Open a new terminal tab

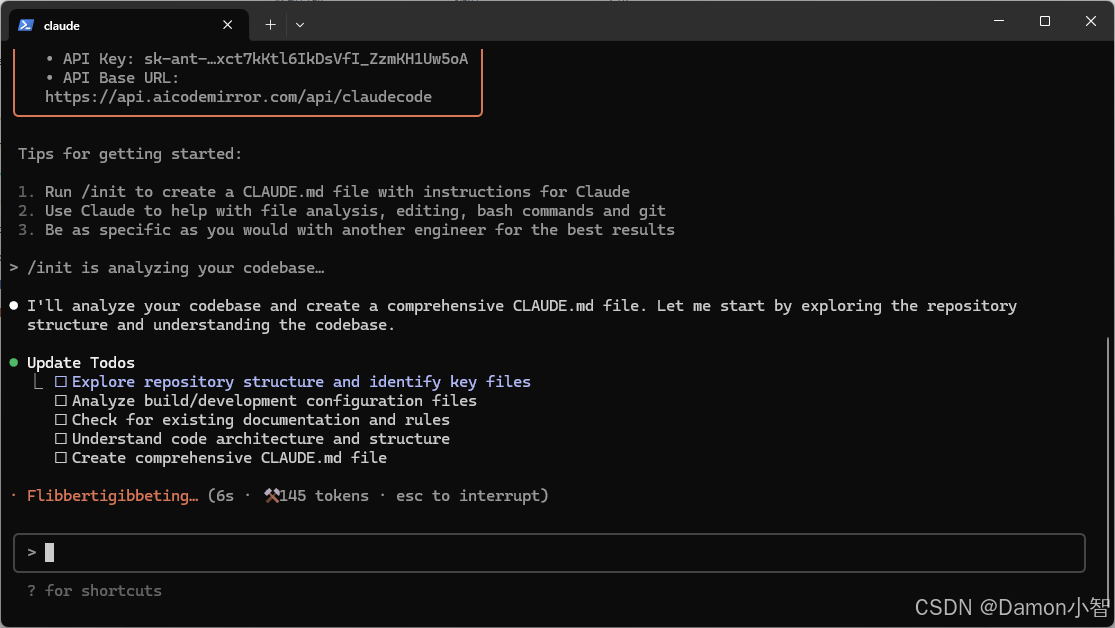(x=270, y=24)
